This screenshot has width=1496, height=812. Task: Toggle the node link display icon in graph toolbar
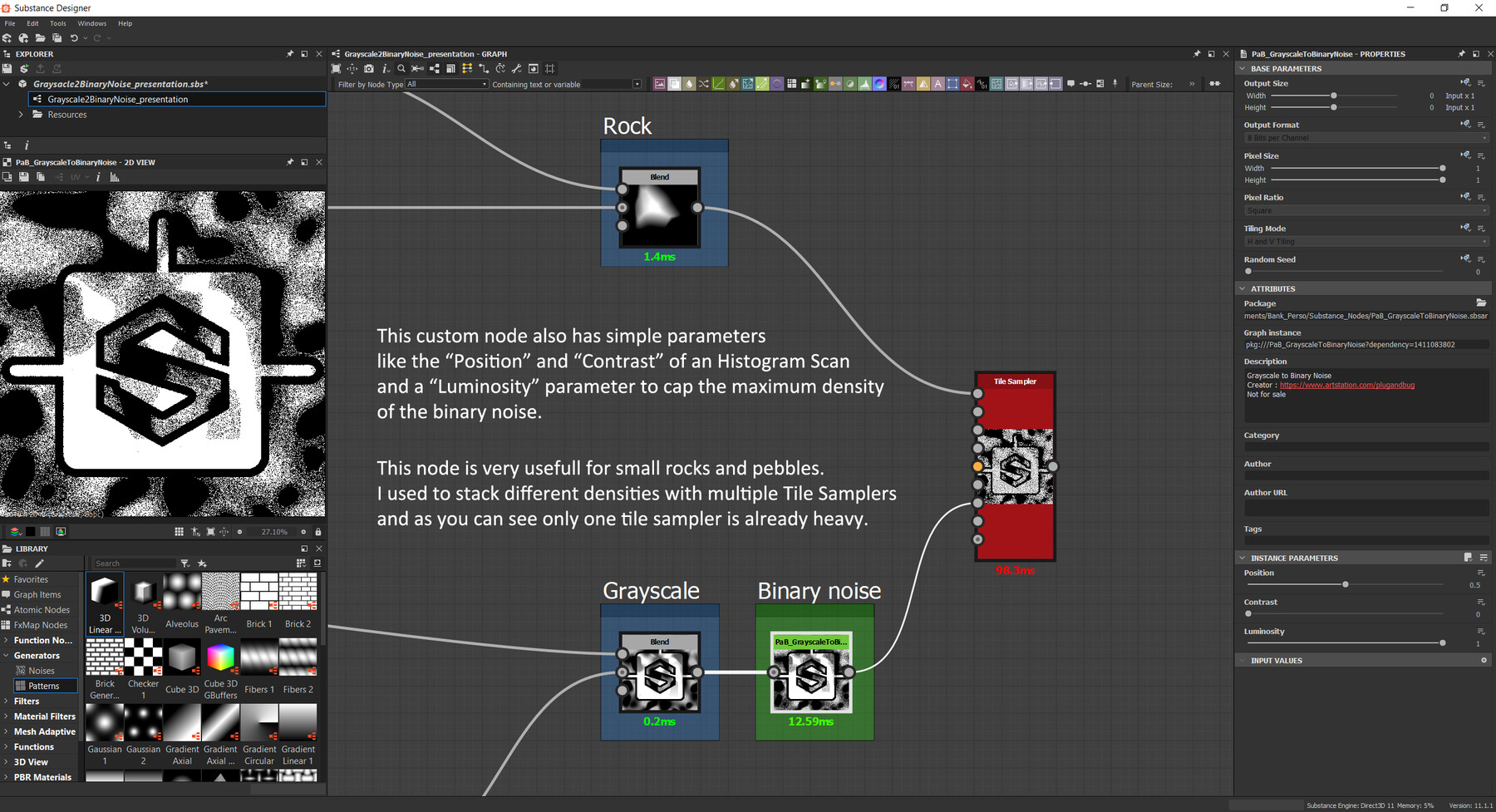tap(484, 69)
